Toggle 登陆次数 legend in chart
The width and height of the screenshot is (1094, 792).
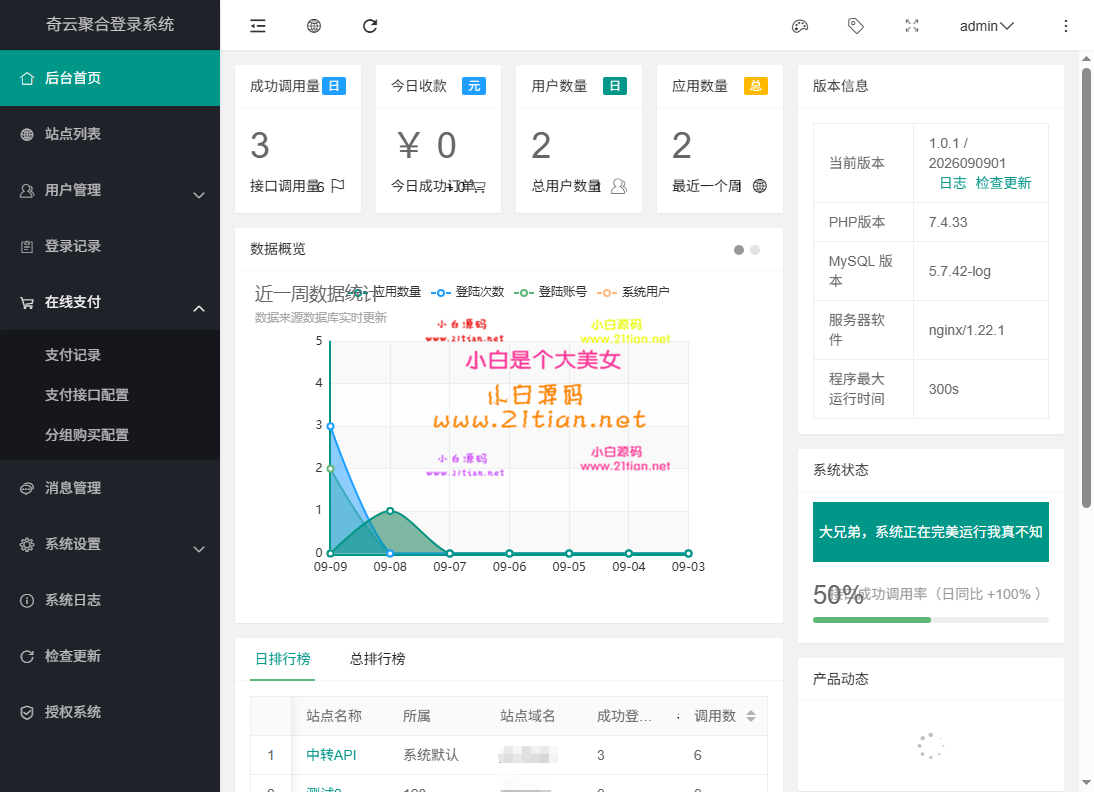click(x=467, y=292)
